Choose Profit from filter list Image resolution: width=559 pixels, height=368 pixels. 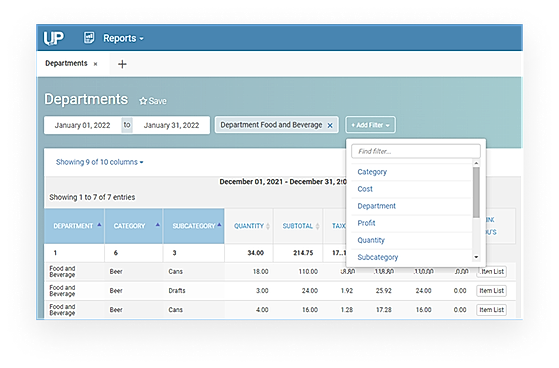(x=366, y=223)
